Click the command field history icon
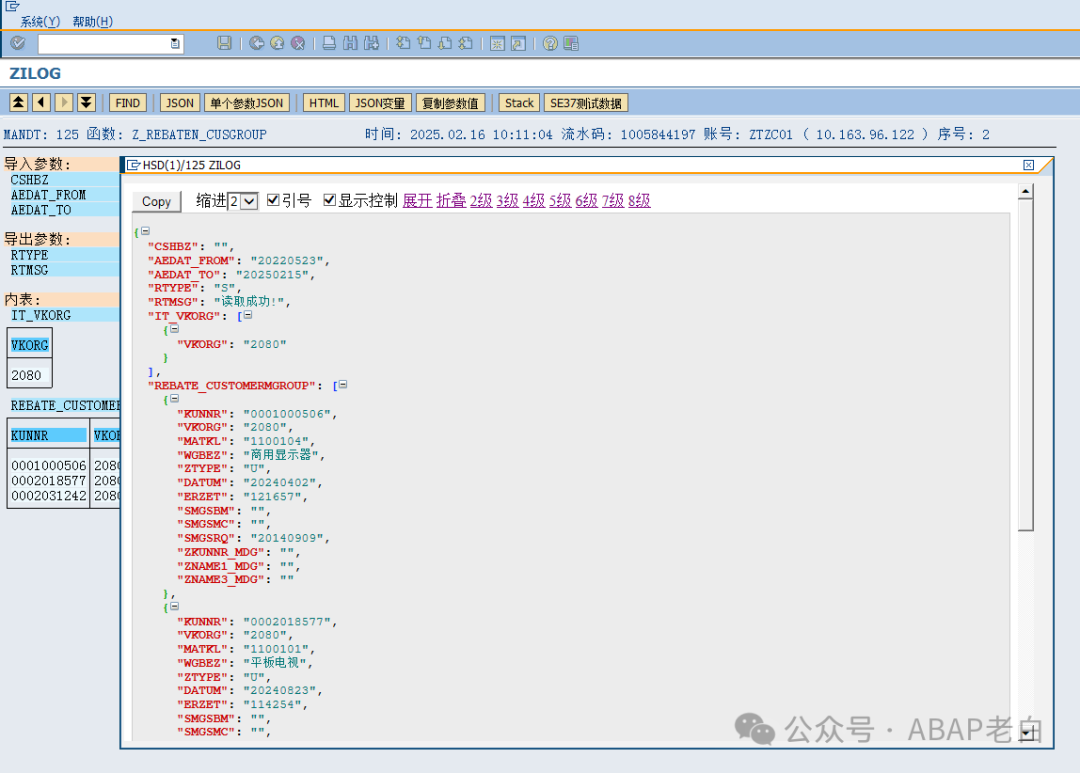The width and height of the screenshot is (1080, 773). tap(175, 43)
